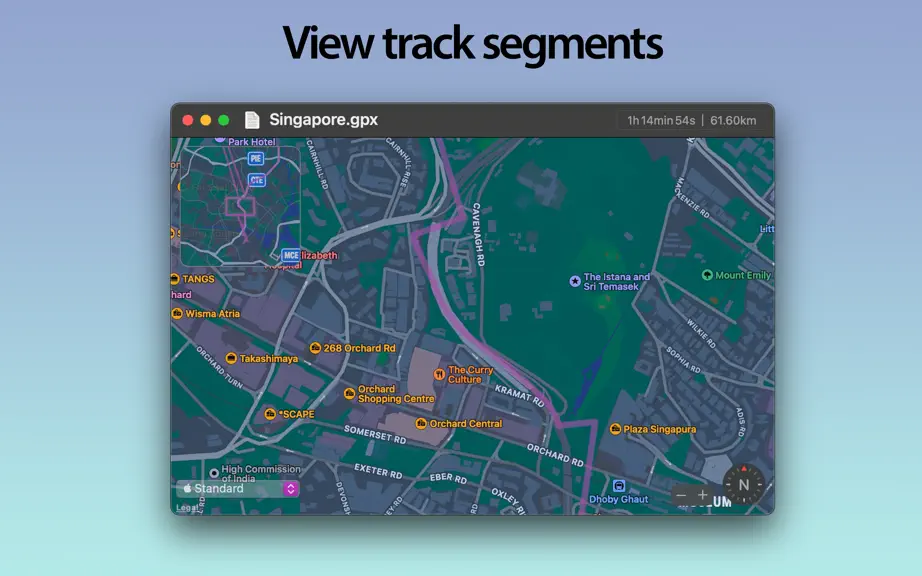Minimize the Singapore.gpx window with yellow button
This screenshot has height=576, width=922.
(x=205, y=120)
